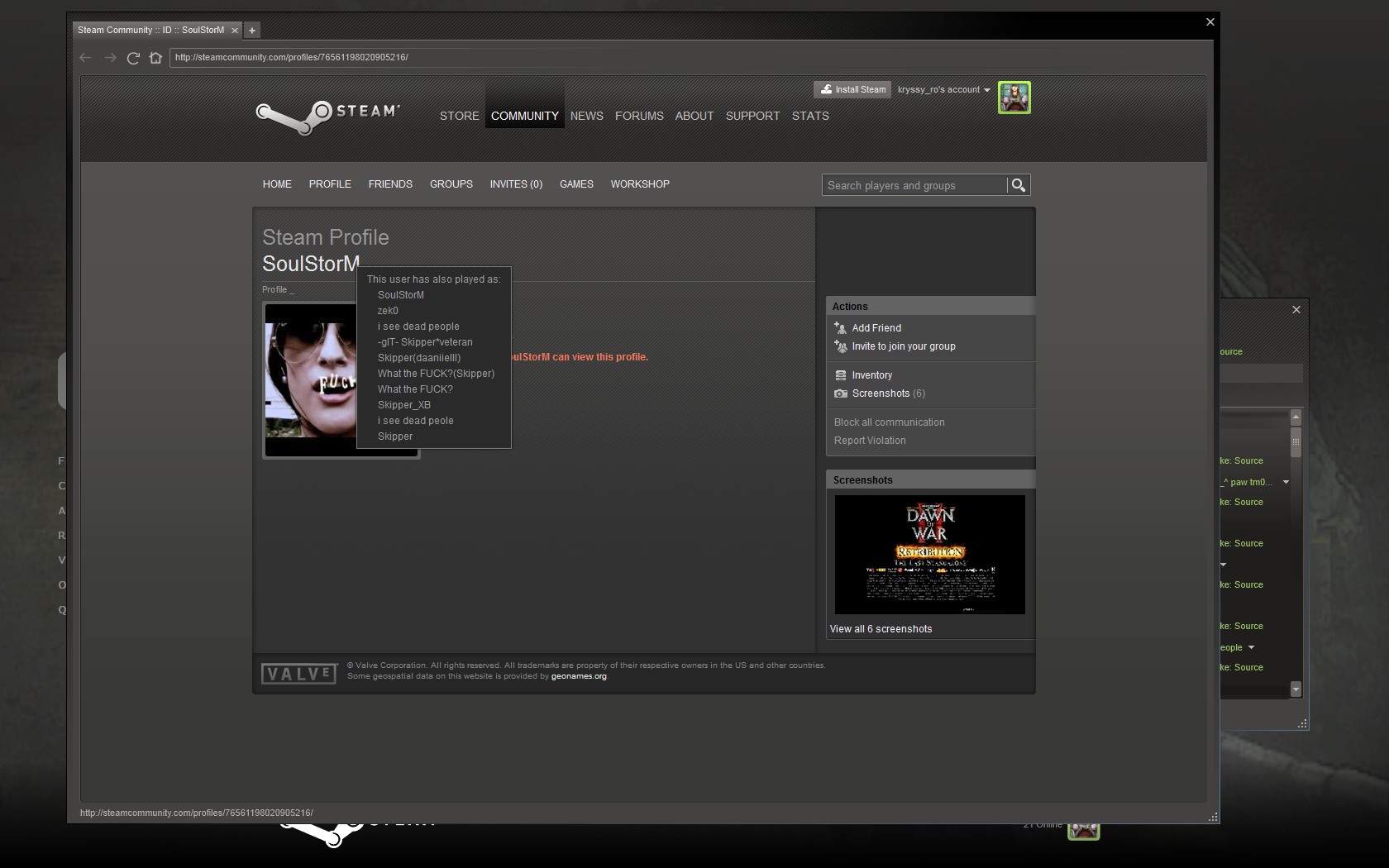
Task: Click the browser back arrow
Action: coord(85,57)
